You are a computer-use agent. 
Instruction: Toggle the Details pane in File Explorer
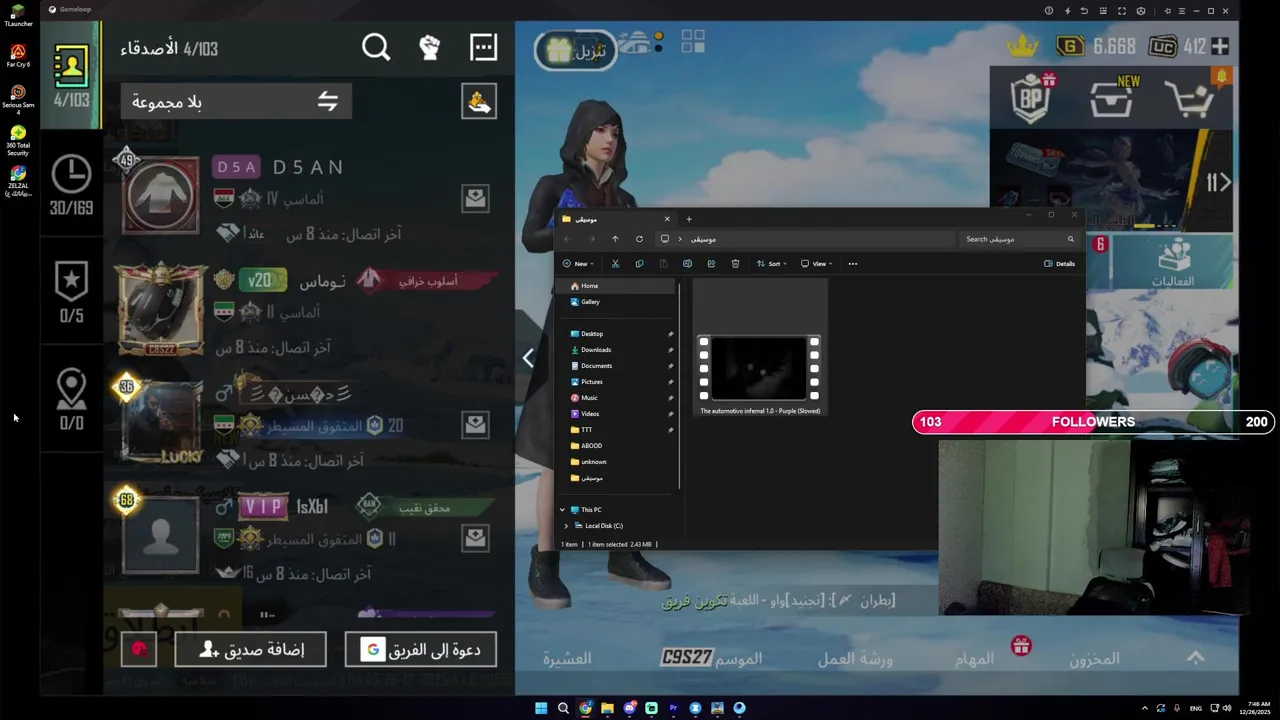pyautogui.click(x=1060, y=264)
